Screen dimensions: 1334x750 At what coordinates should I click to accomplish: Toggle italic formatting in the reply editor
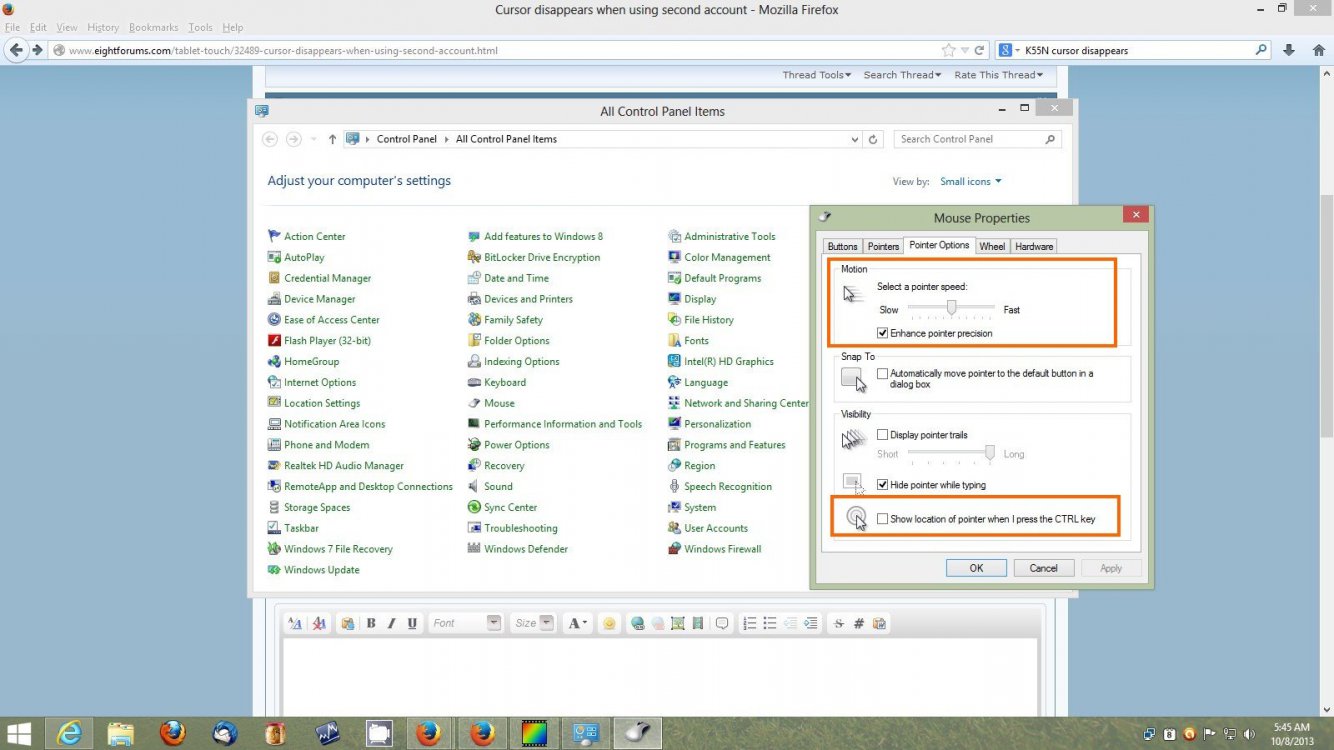391,623
